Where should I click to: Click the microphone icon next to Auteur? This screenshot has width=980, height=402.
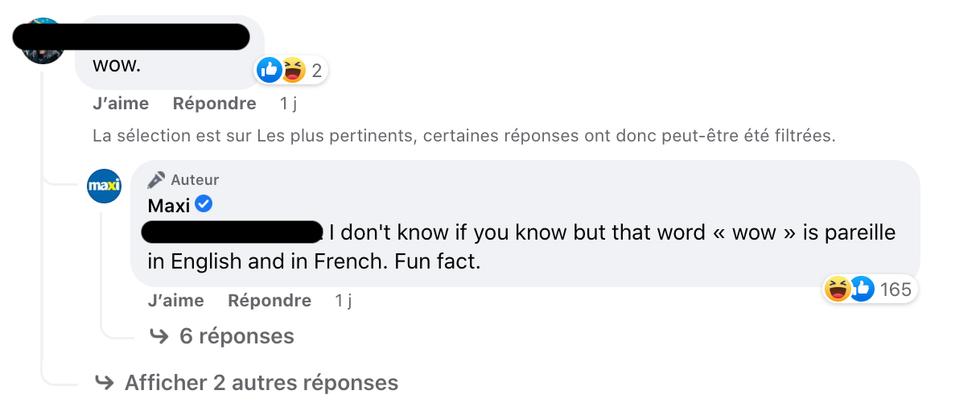coord(156,180)
